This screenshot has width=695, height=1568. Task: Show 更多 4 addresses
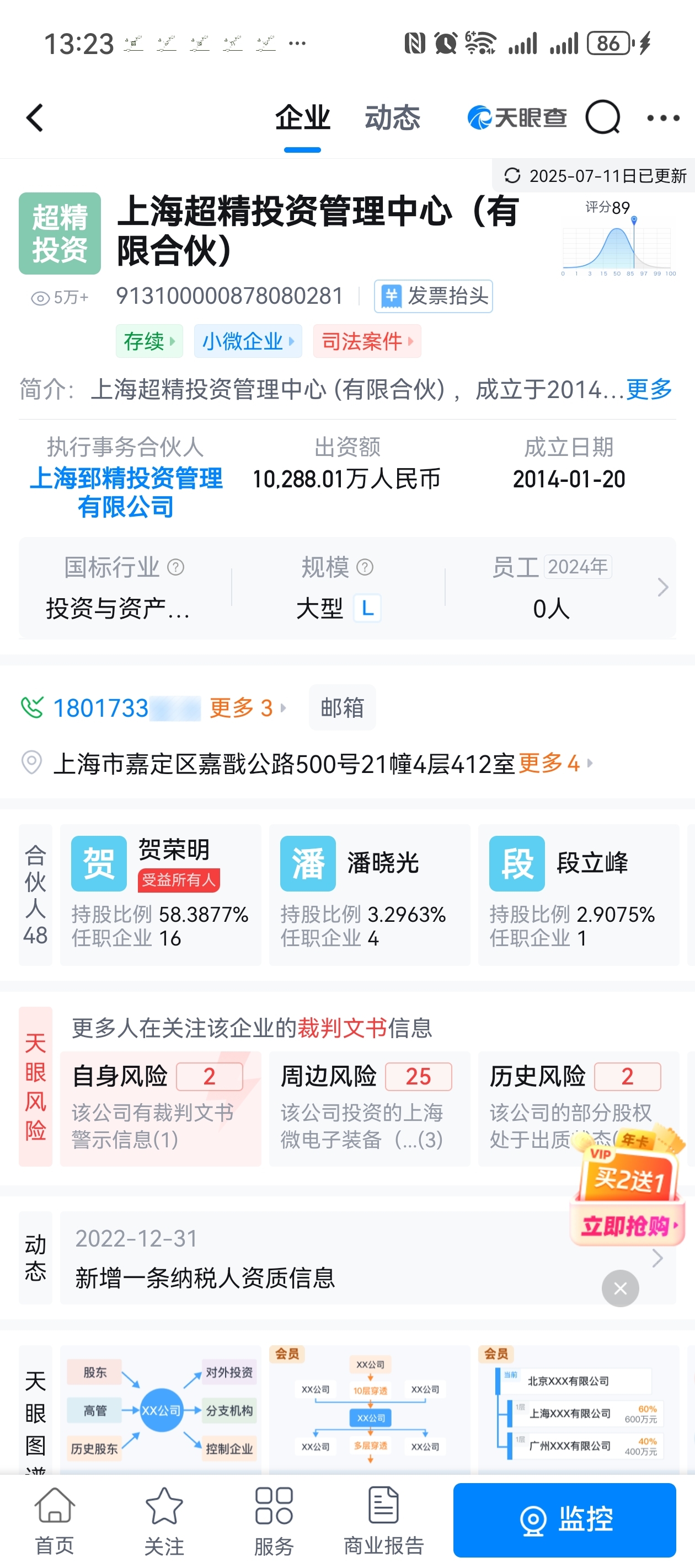click(555, 762)
